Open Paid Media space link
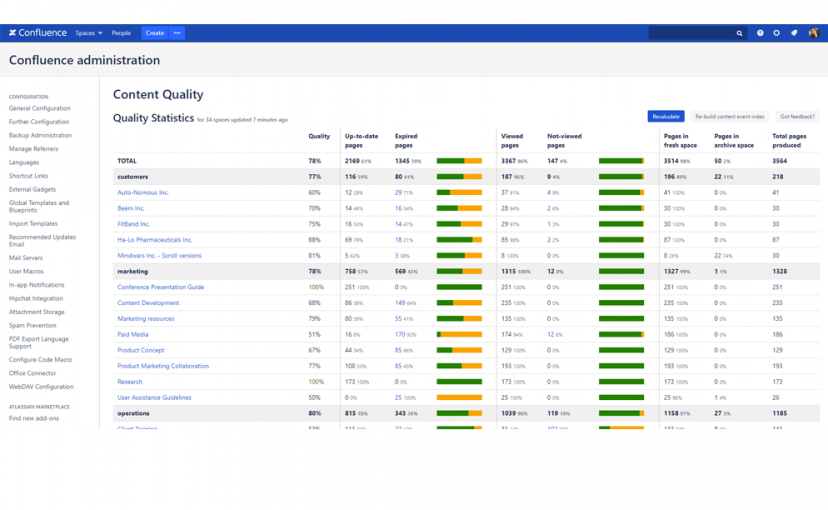The image size is (828, 510). pos(133,335)
